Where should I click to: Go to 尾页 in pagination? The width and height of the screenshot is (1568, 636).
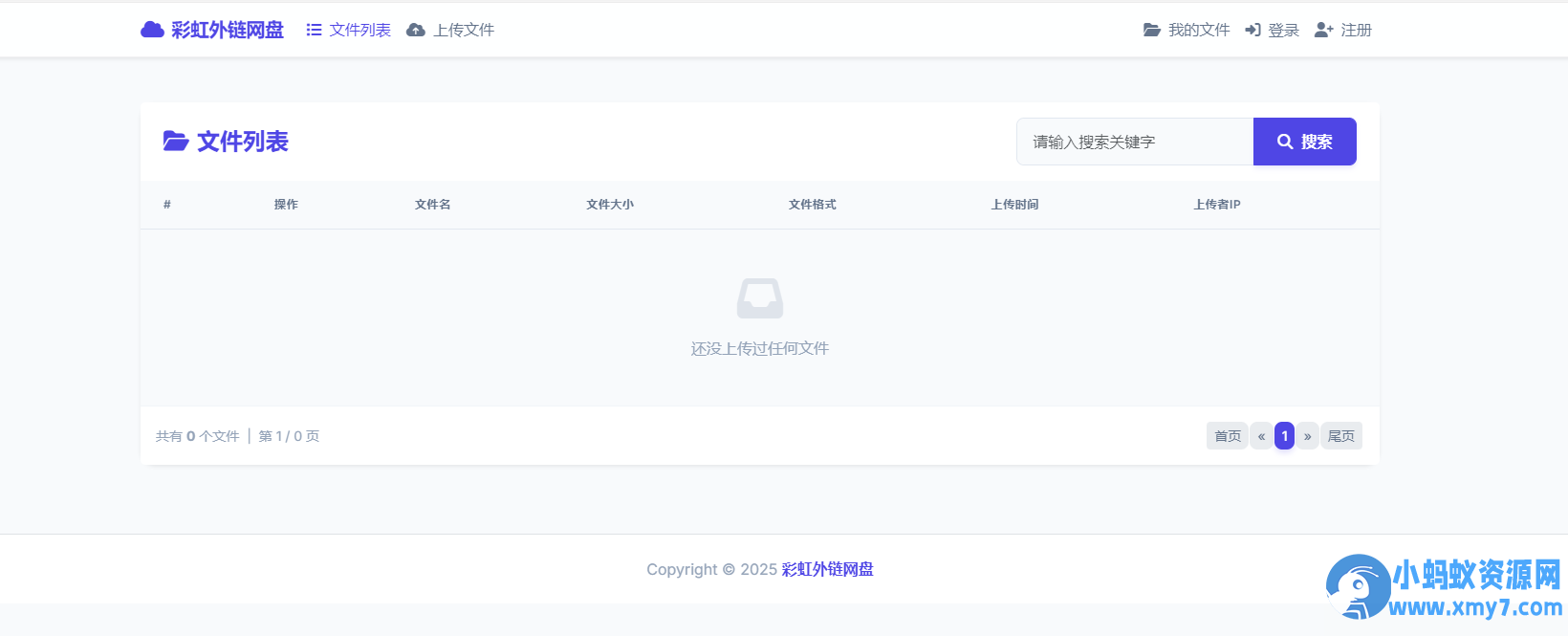coord(1341,436)
